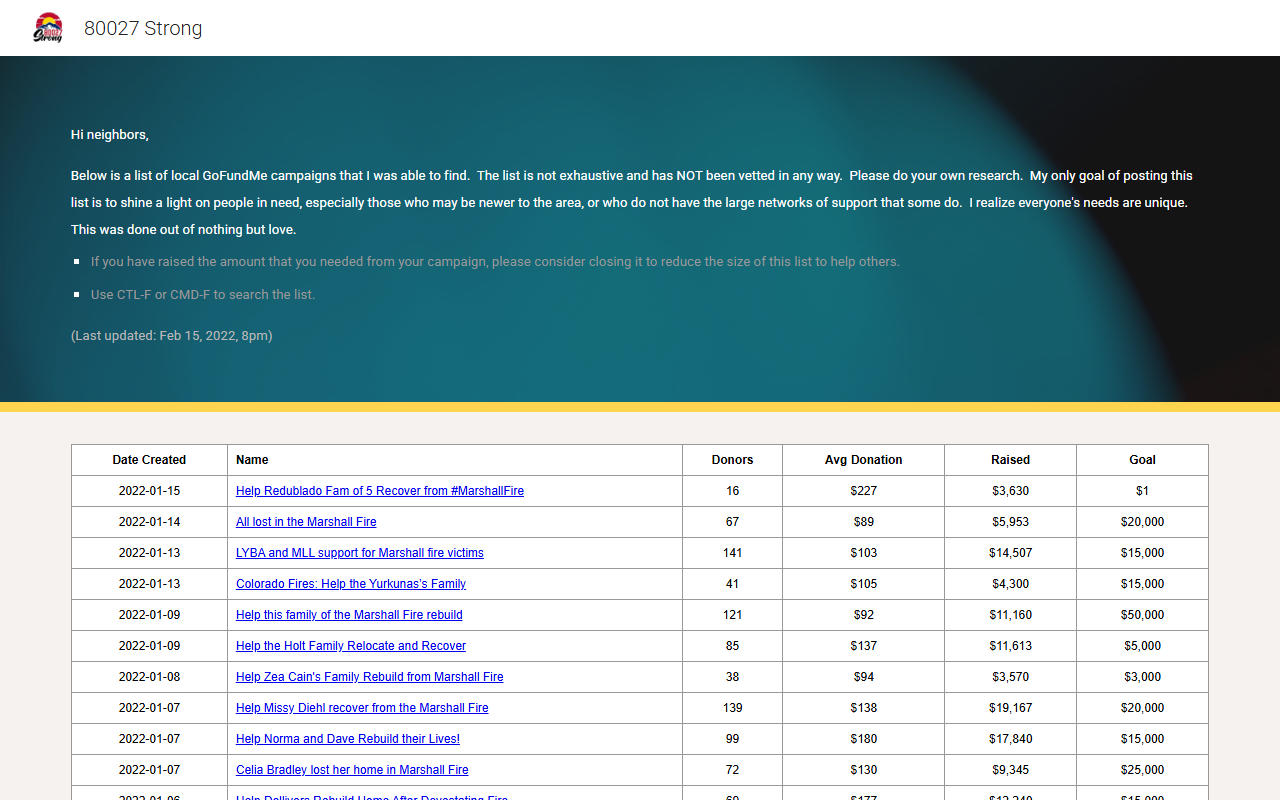
Task: Select the $19,167 raised cell
Action: (x=1010, y=708)
